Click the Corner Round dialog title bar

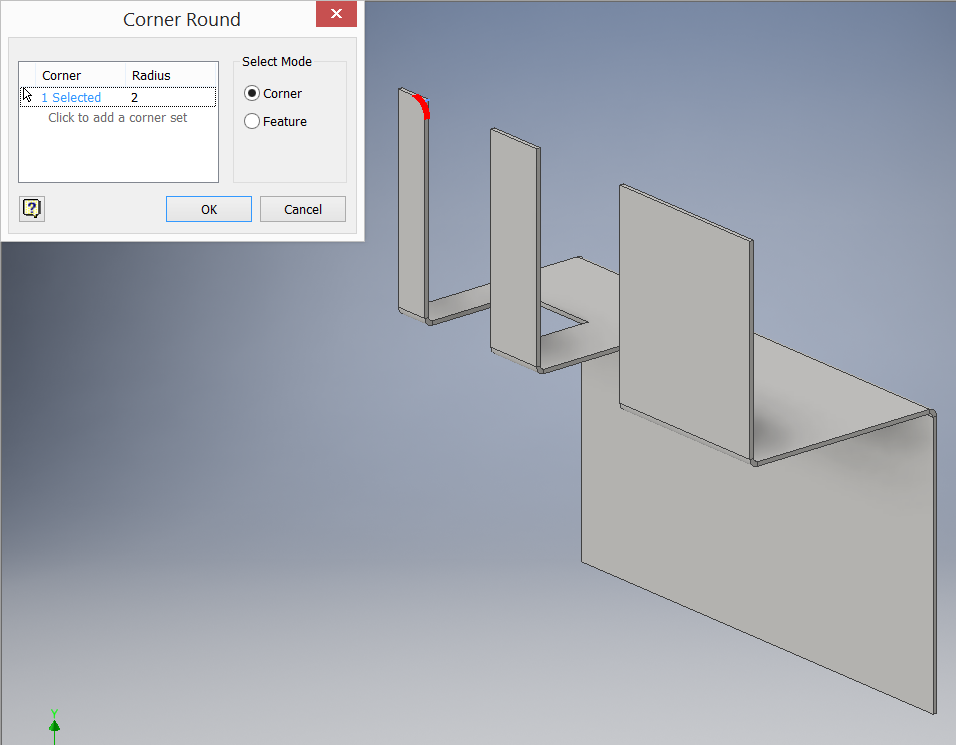(182, 19)
